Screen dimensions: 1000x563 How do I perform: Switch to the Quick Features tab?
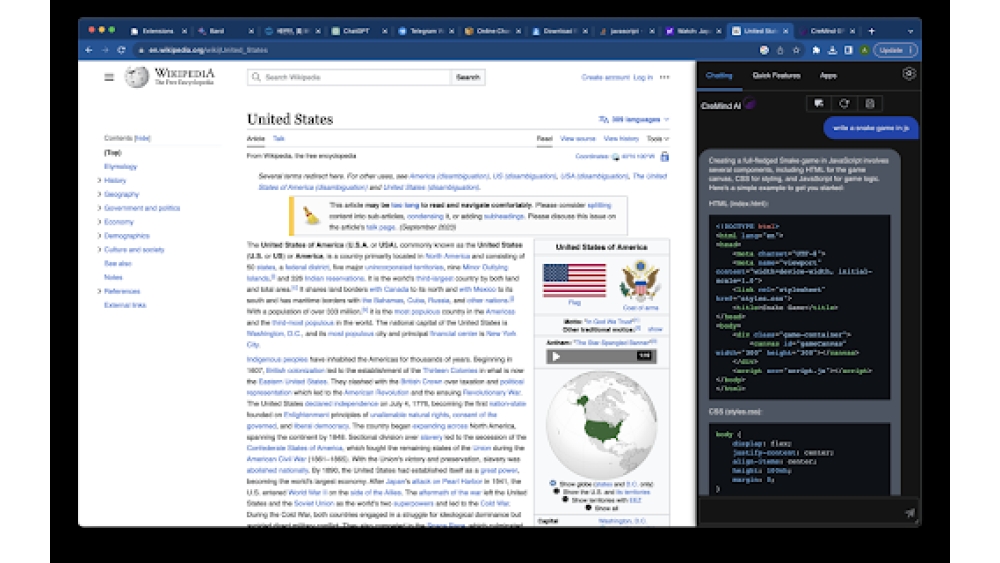(x=776, y=75)
